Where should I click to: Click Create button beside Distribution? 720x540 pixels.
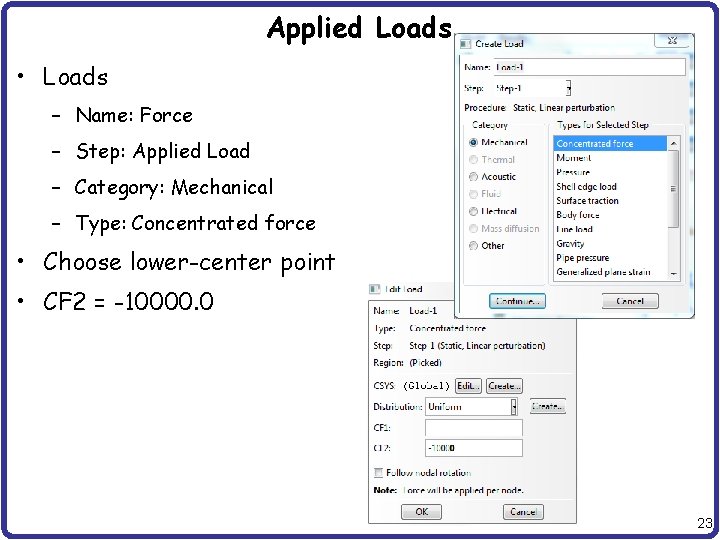click(548, 406)
